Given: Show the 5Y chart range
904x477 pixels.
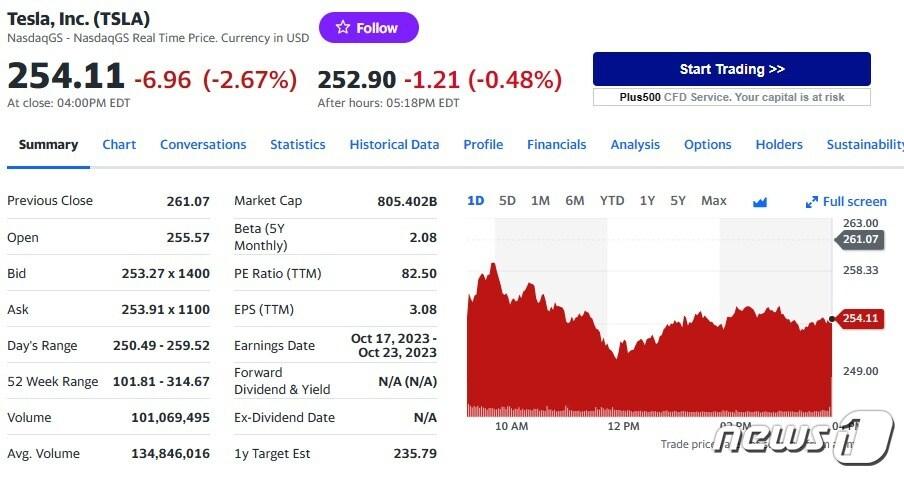Looking at the screenshot, I should pyautogui.click(x=678, y=201).
